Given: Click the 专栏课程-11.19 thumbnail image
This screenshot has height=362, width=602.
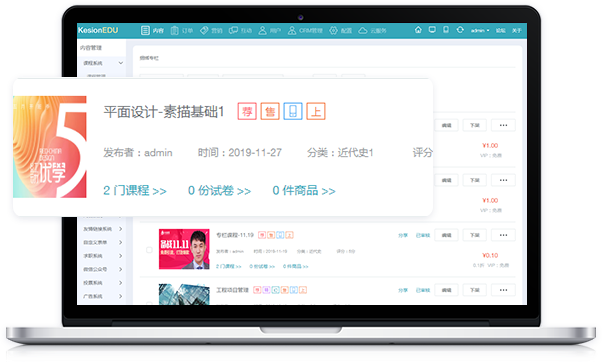Looking at the screenshot, I should coord(184,249).
